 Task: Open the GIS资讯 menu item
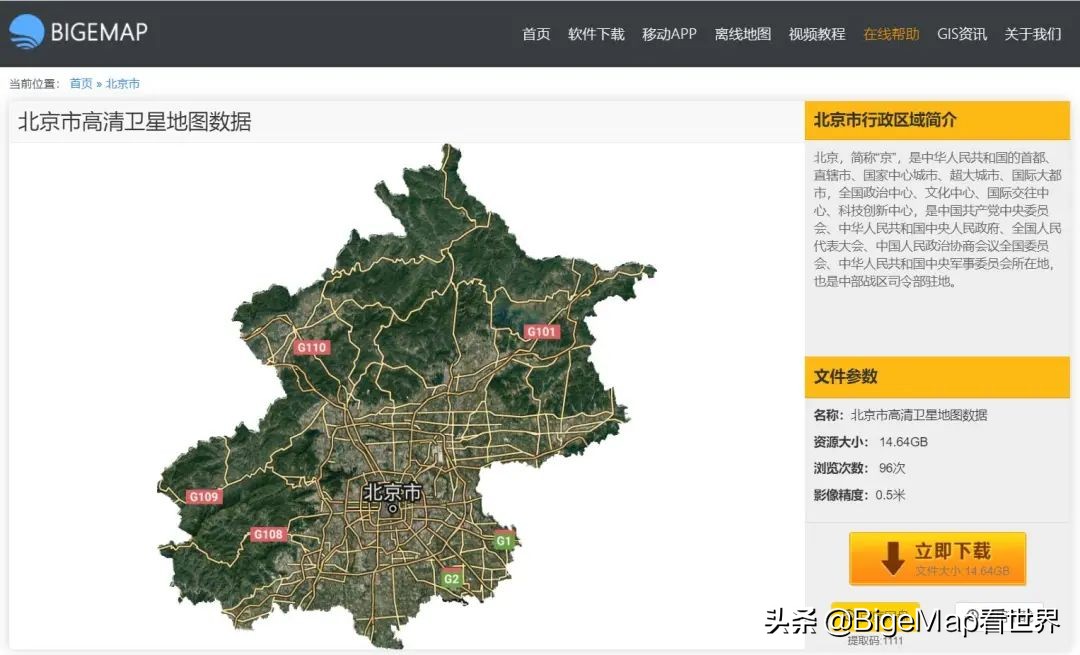point(962,33)
